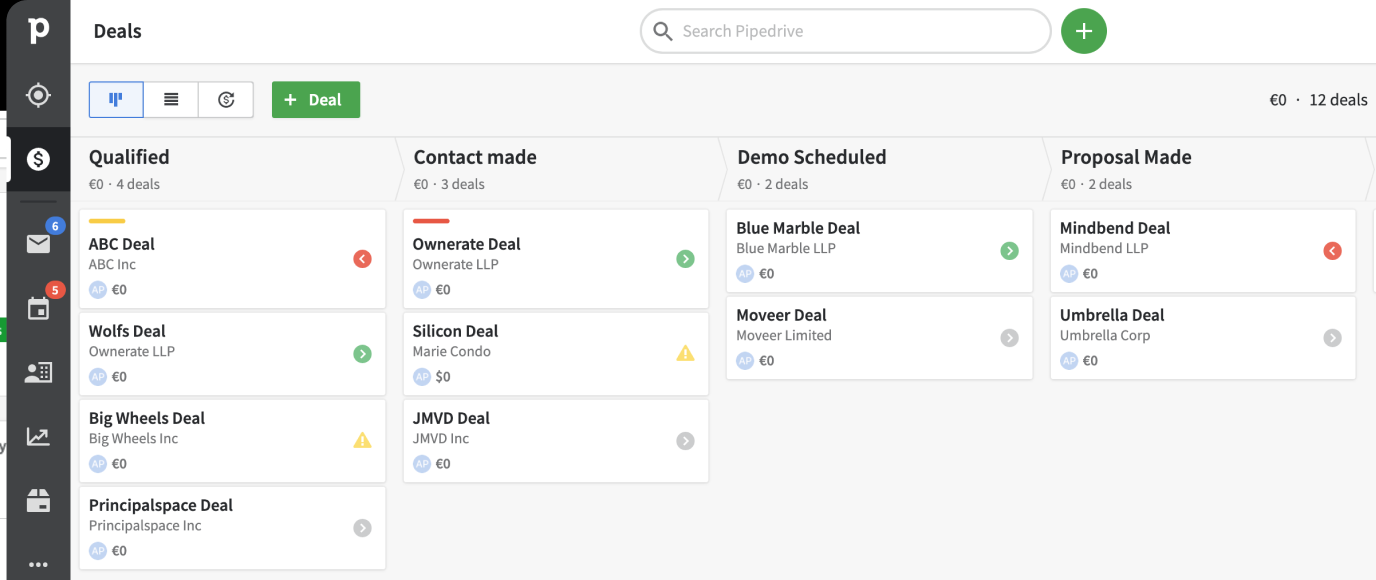Click the AP owner avatar on Umbrella Deal
Image resolution: width=1376 pixels, height=580 pixels.
click(1069, 361)
